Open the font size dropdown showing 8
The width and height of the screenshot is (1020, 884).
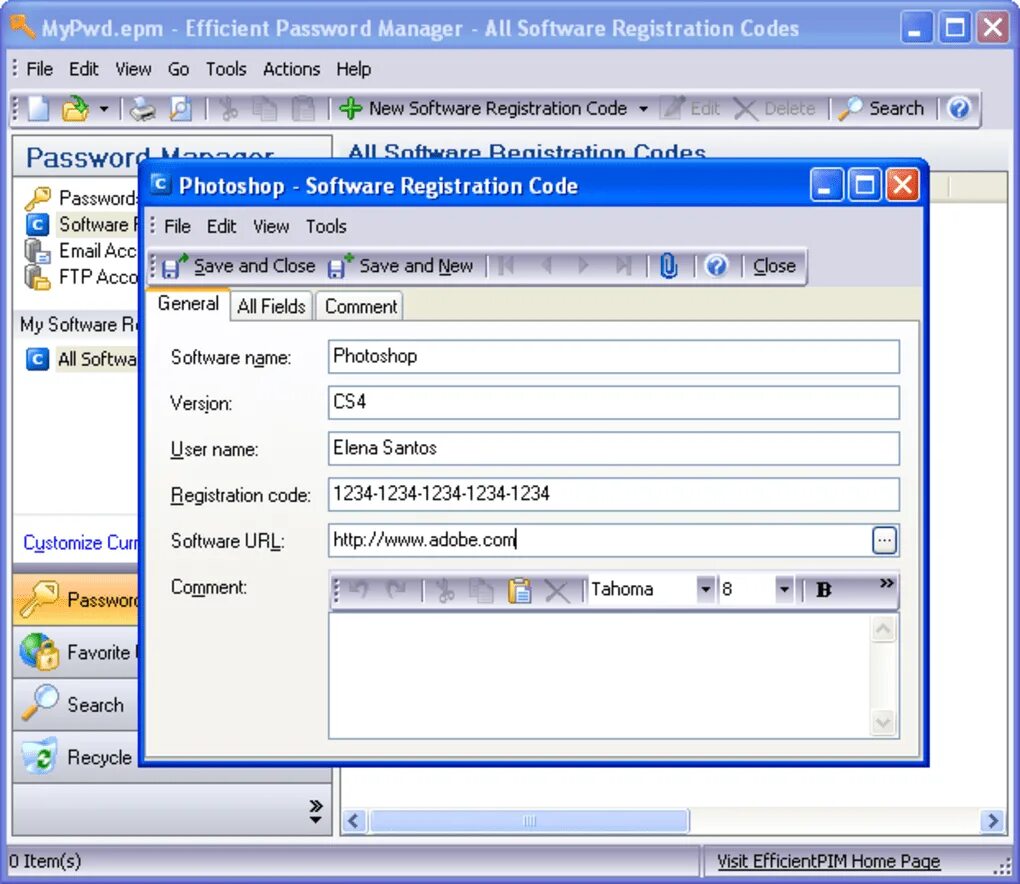tap(785, 589)
